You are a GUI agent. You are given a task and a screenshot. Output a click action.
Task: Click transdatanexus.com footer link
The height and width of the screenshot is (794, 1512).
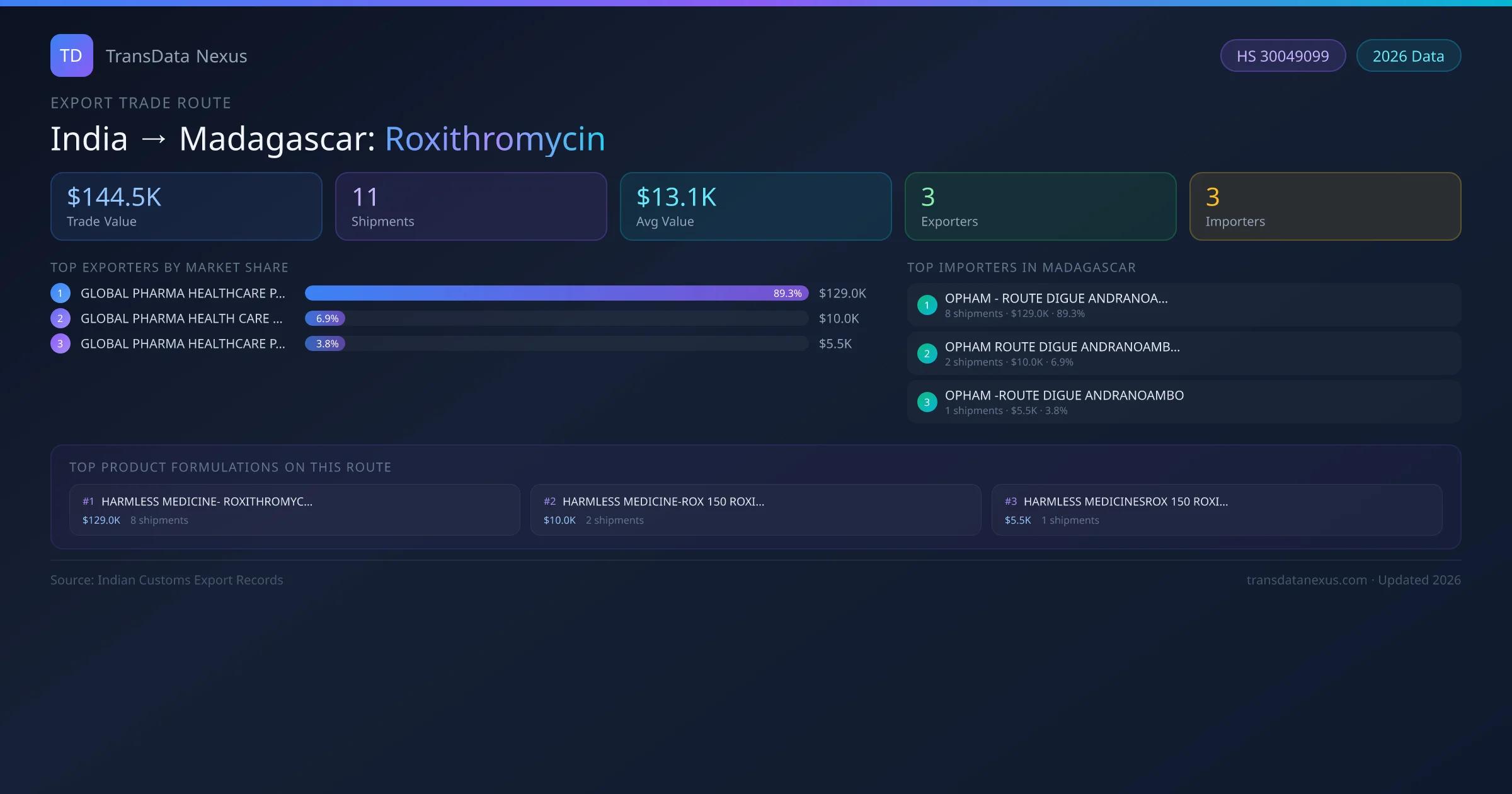coord(1306,580)
